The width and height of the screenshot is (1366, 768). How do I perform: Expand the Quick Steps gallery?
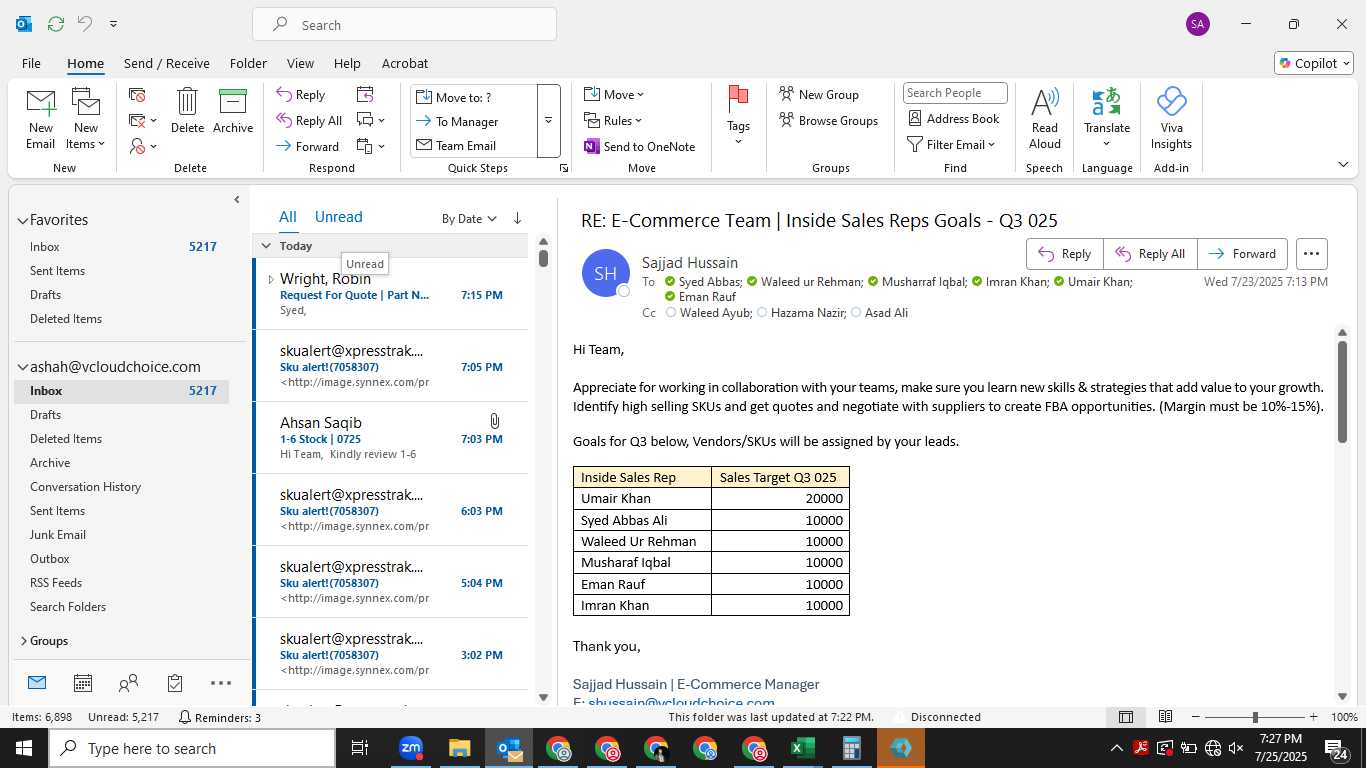[x=548, y=121]
